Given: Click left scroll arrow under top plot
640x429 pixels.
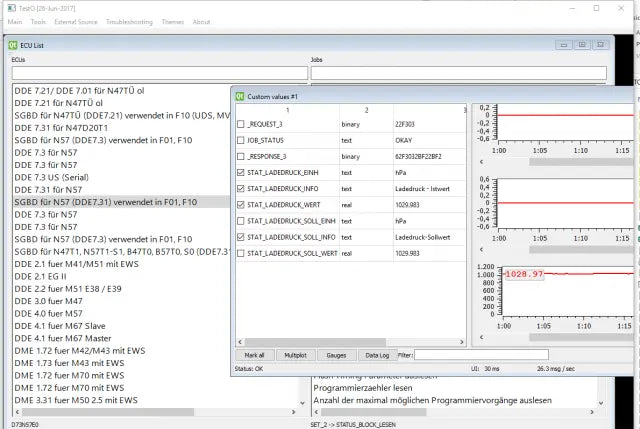Looking at the screenshot, I should coord(481,160).
